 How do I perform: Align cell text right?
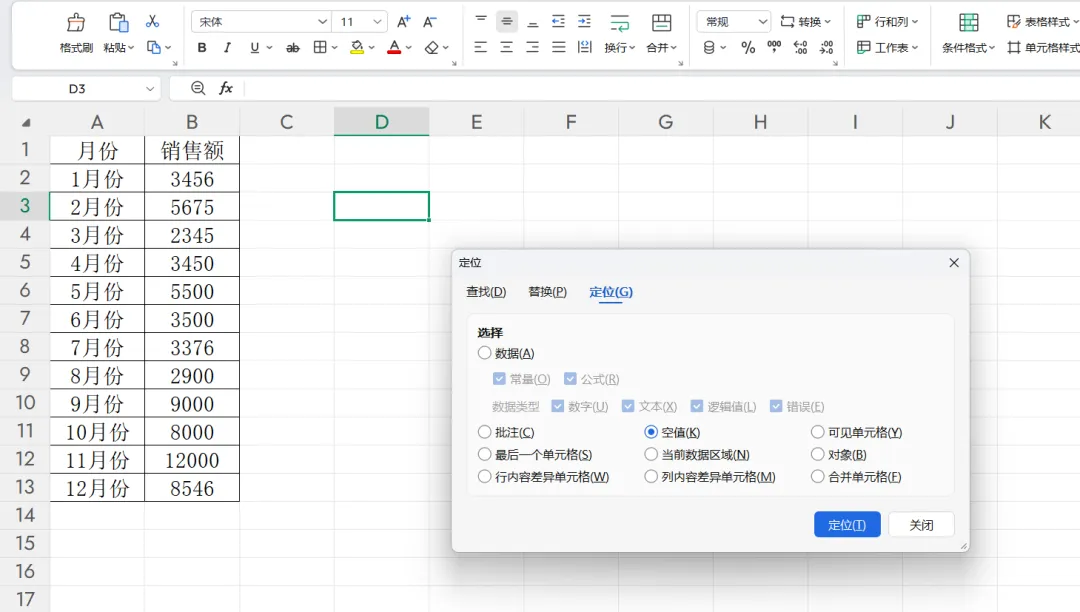pyautogui.click(x=532, y=48)
